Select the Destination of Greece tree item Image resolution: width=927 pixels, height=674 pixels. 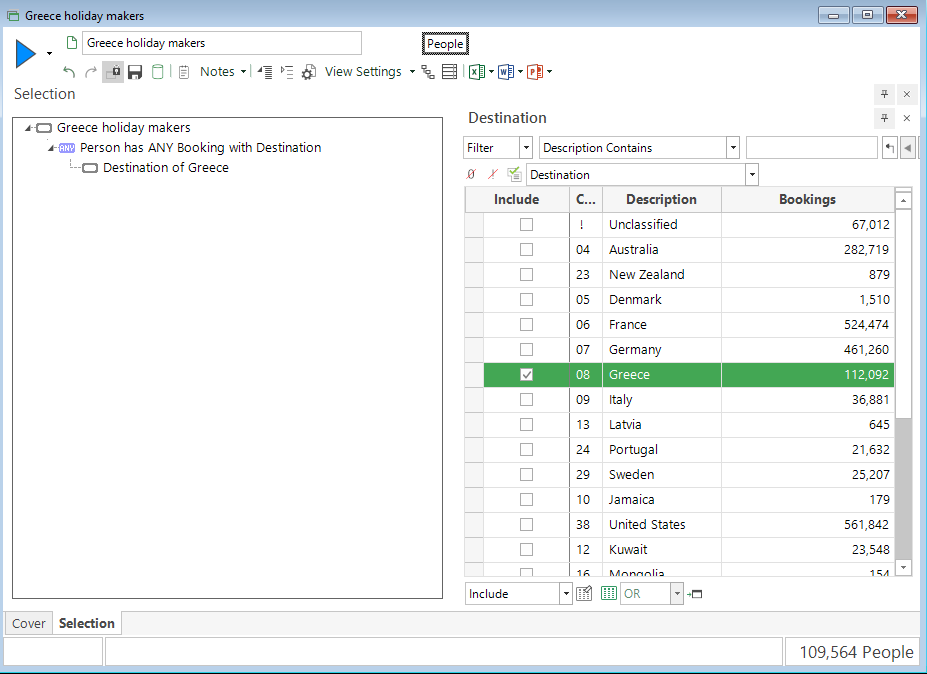pos(166,168)
